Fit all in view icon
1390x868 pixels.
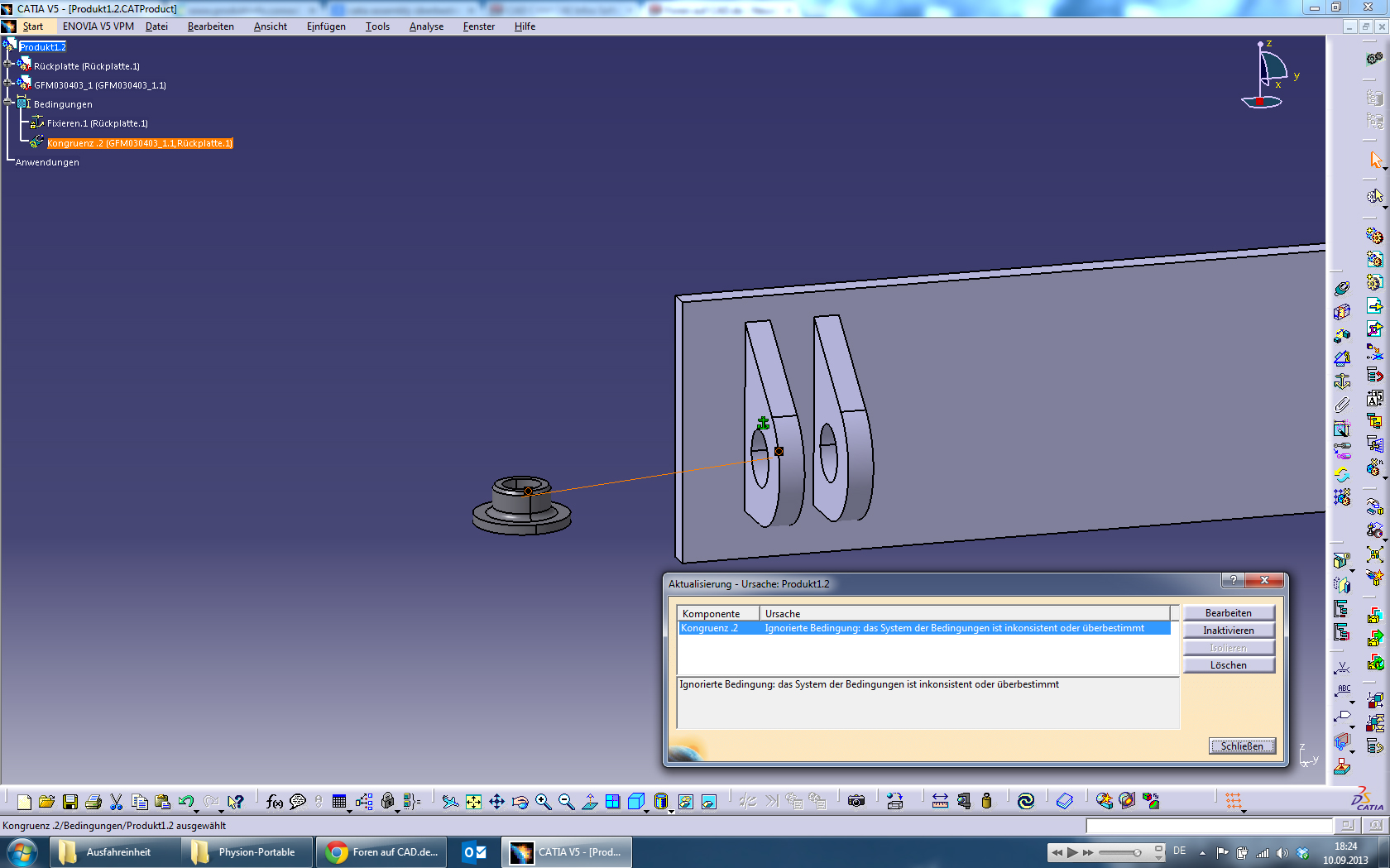point(473,801)
